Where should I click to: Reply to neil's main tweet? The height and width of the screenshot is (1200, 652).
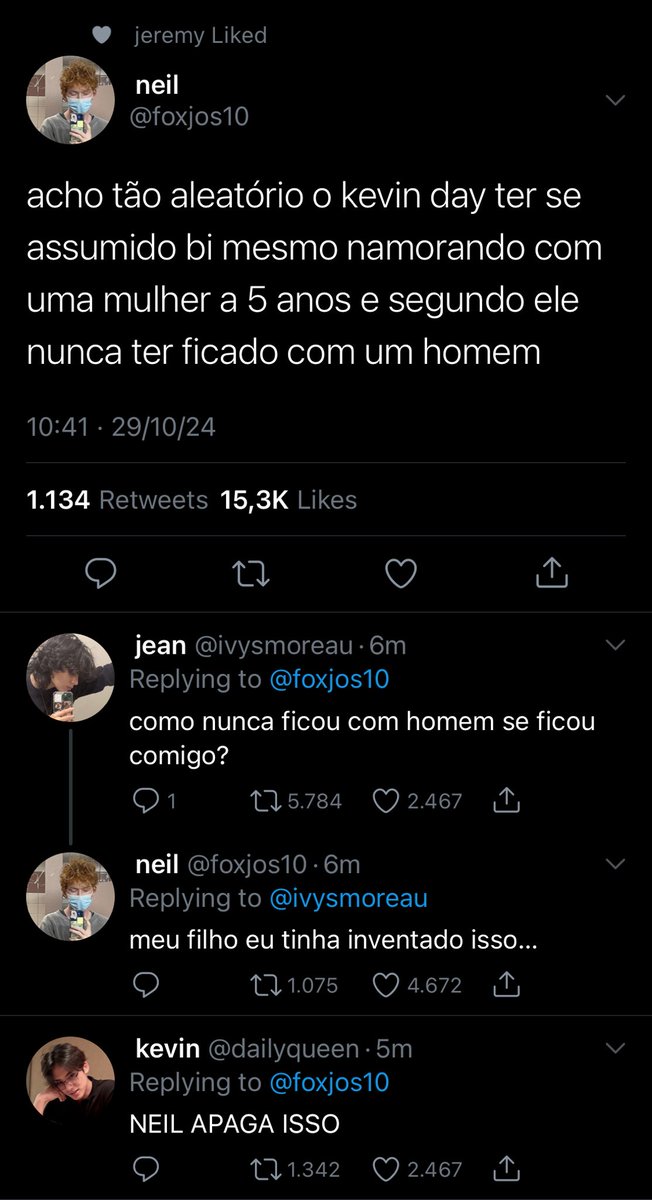click(x=101, y=573)
